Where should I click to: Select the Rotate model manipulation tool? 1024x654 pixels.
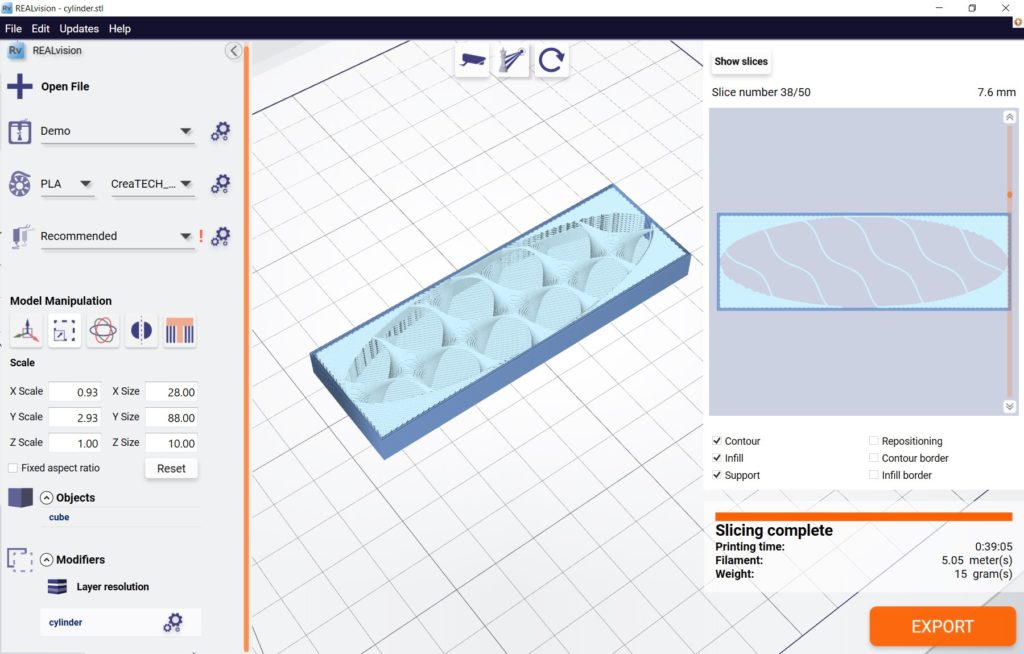[103, 331]
